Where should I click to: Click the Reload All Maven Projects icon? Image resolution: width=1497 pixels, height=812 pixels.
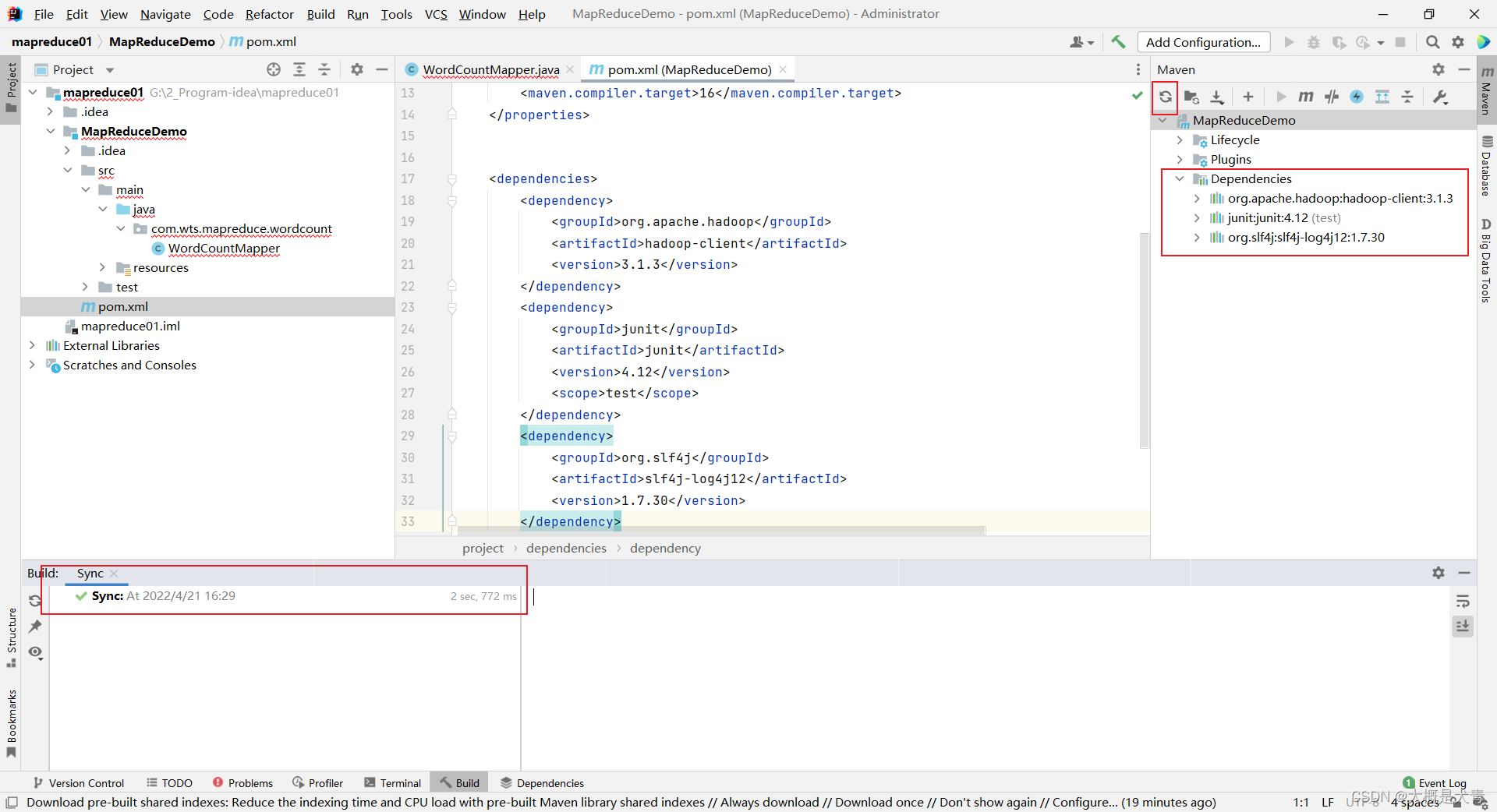pyautogui.click(x=1165, y=97)
